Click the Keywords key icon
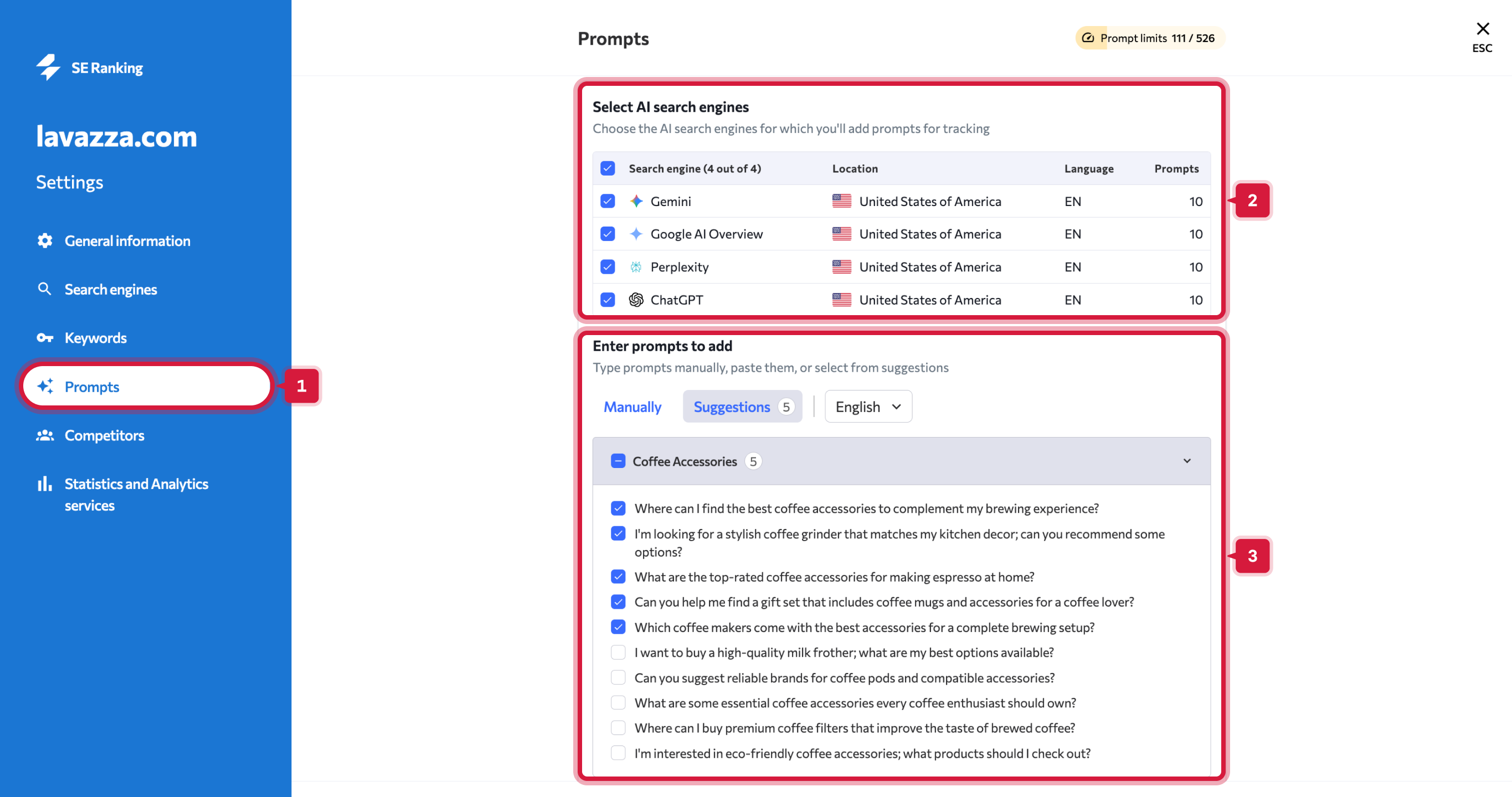The height and width of the screenshot is (797, 1512). point(45,338)
